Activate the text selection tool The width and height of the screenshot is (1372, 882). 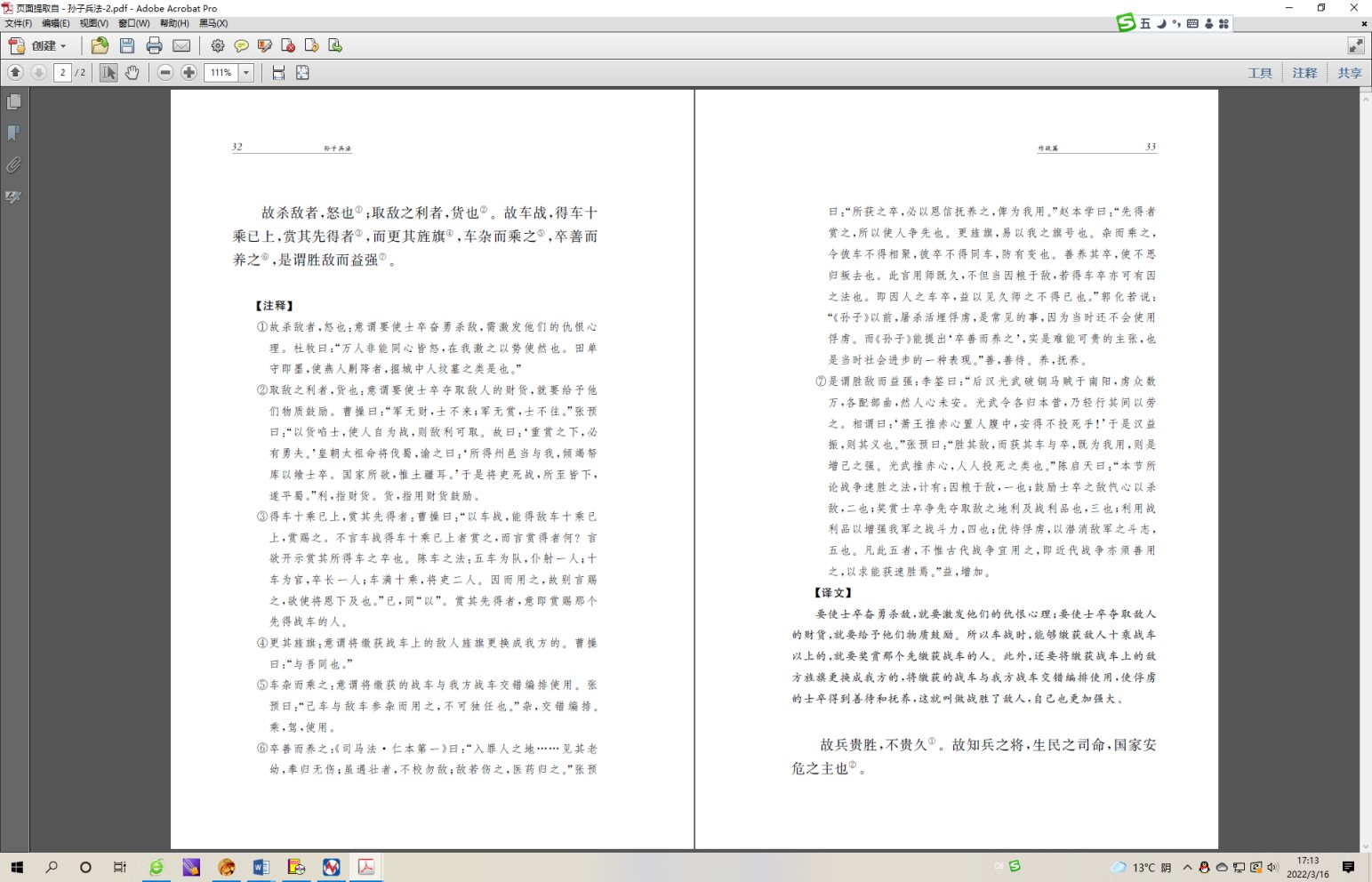coord(108,72)
